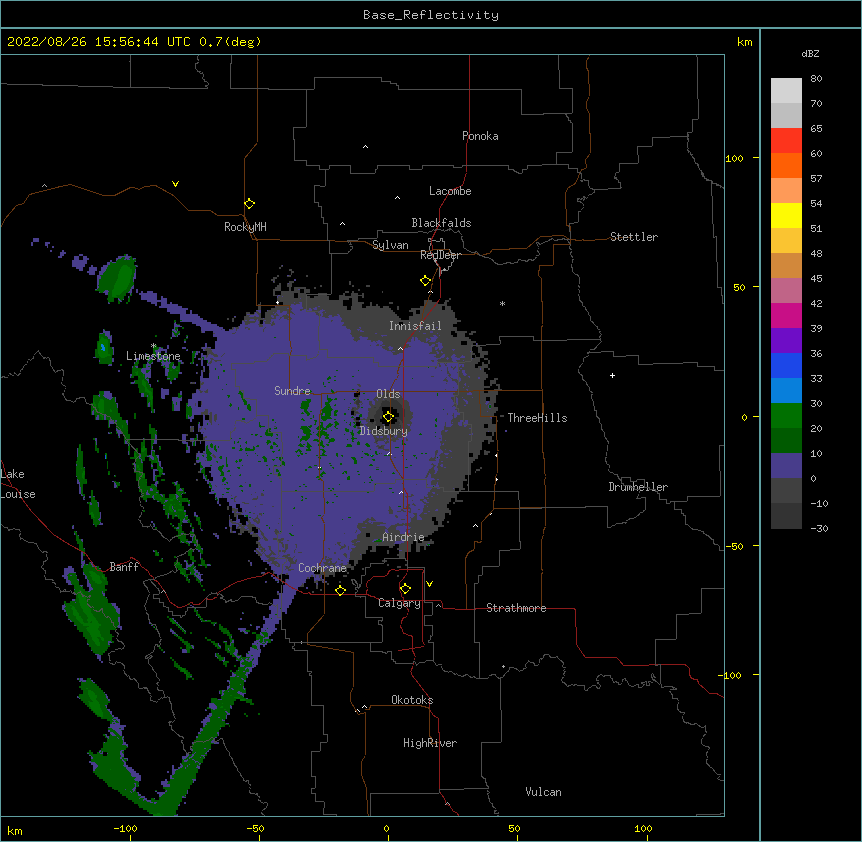This screenshot has height=842, width=862.
Task: Click the Olds city label
Action: coord(388,394)
